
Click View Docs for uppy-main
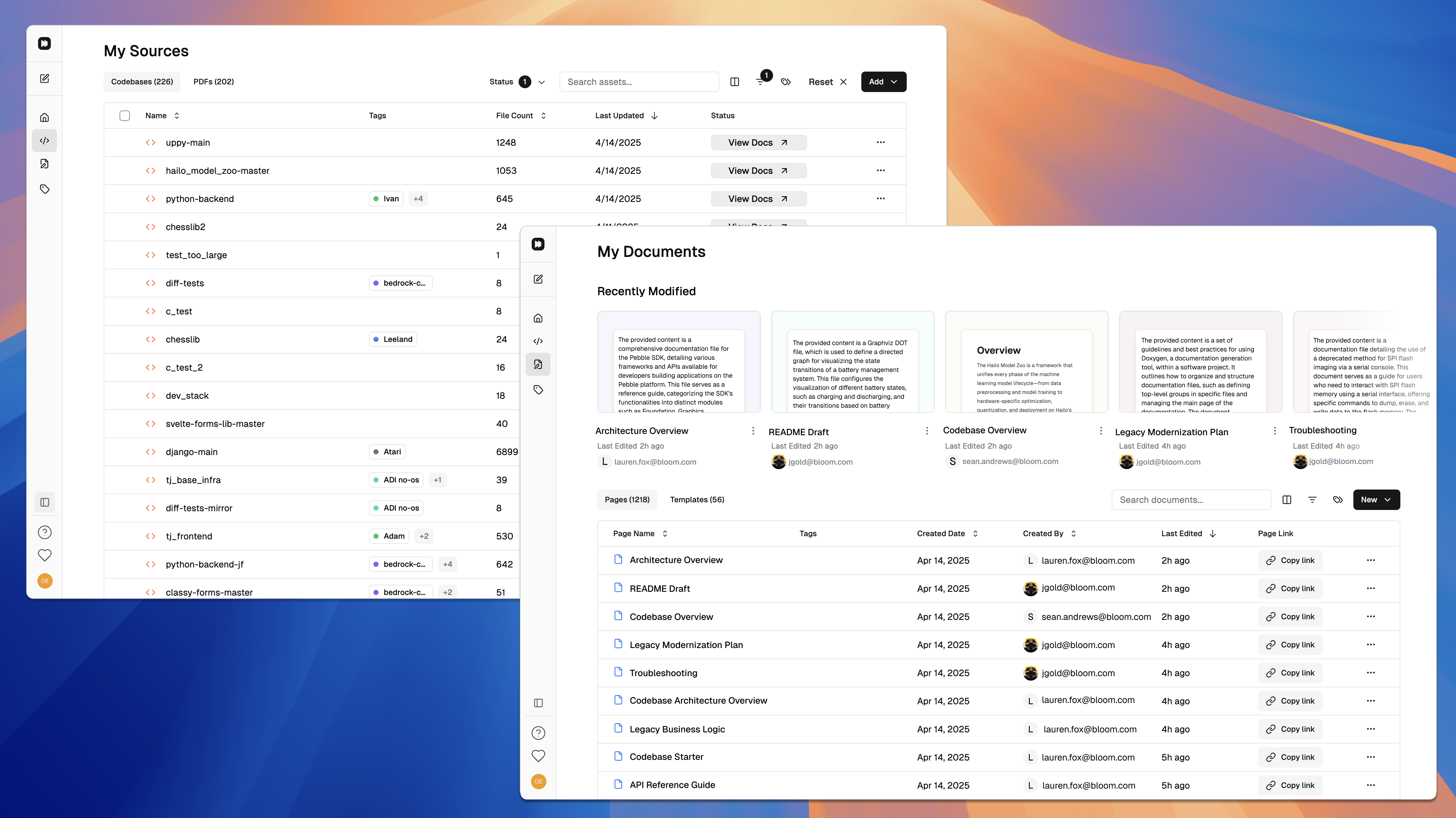click(x=758, y=143)
